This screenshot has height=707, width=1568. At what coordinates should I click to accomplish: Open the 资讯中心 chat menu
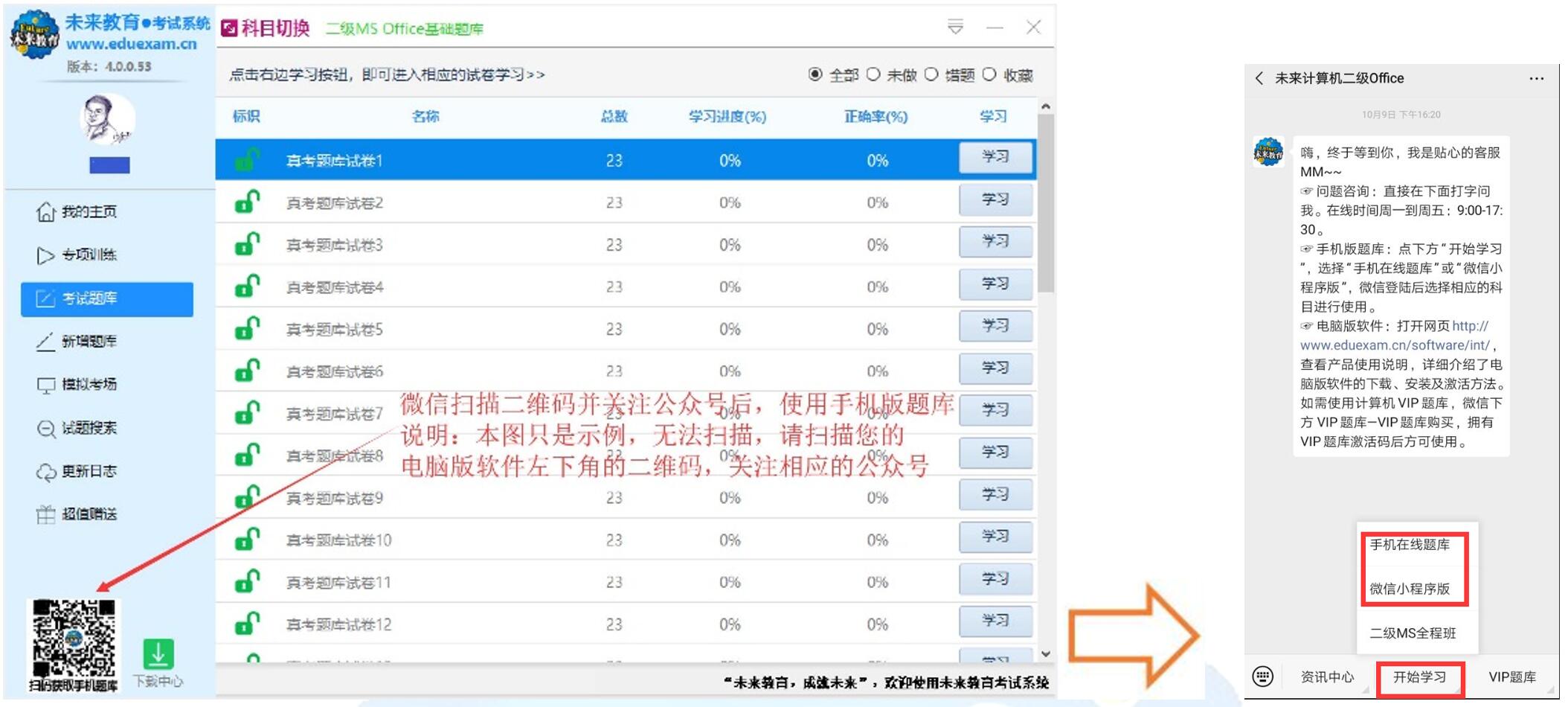[x=1326, y=676]
